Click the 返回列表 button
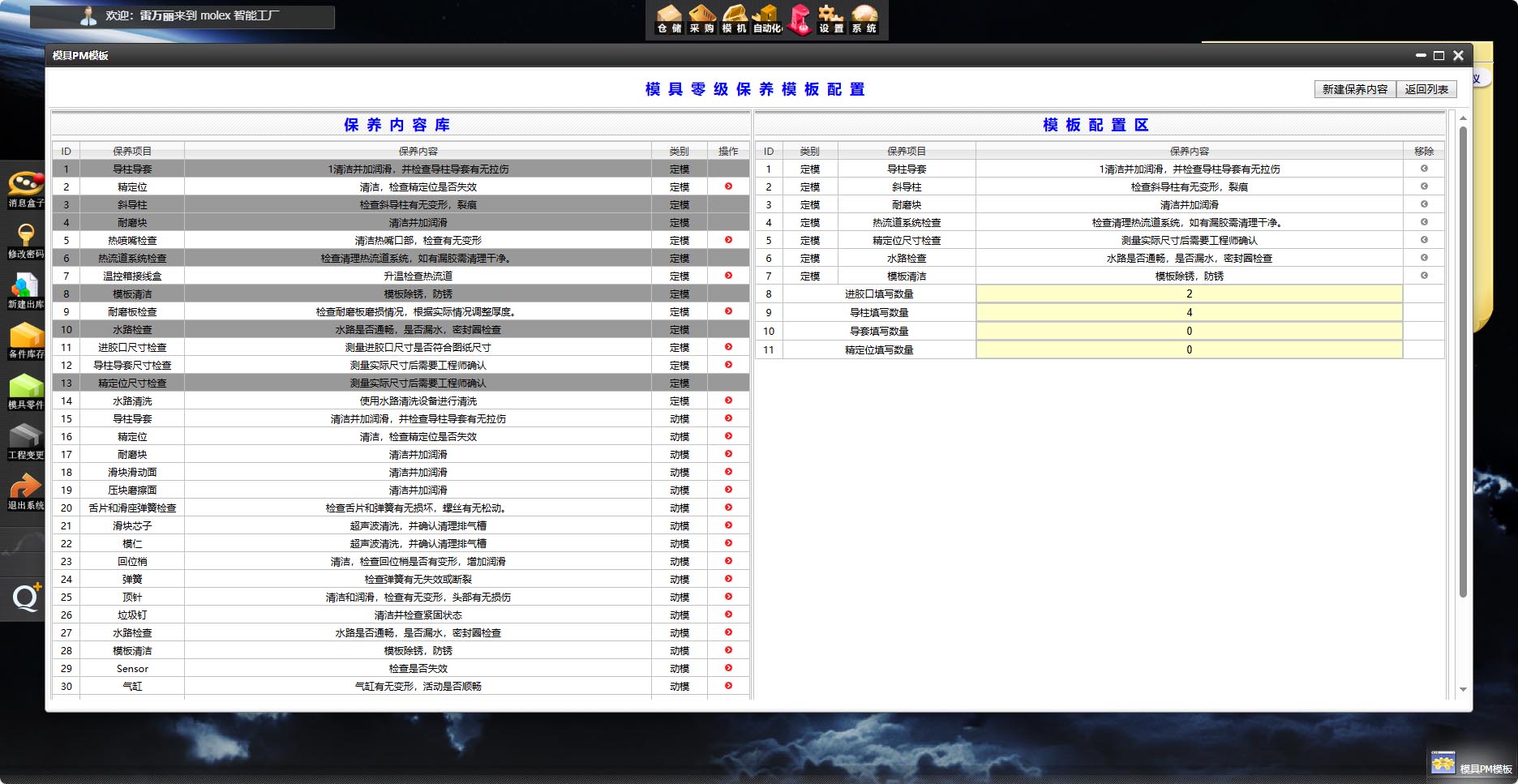Screen dimensions: 1518x784 point(1426,89)
